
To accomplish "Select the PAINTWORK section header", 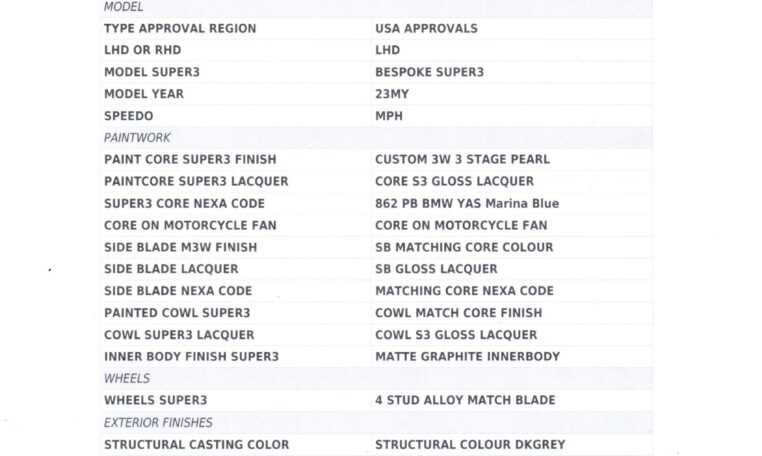I will 137,138.
